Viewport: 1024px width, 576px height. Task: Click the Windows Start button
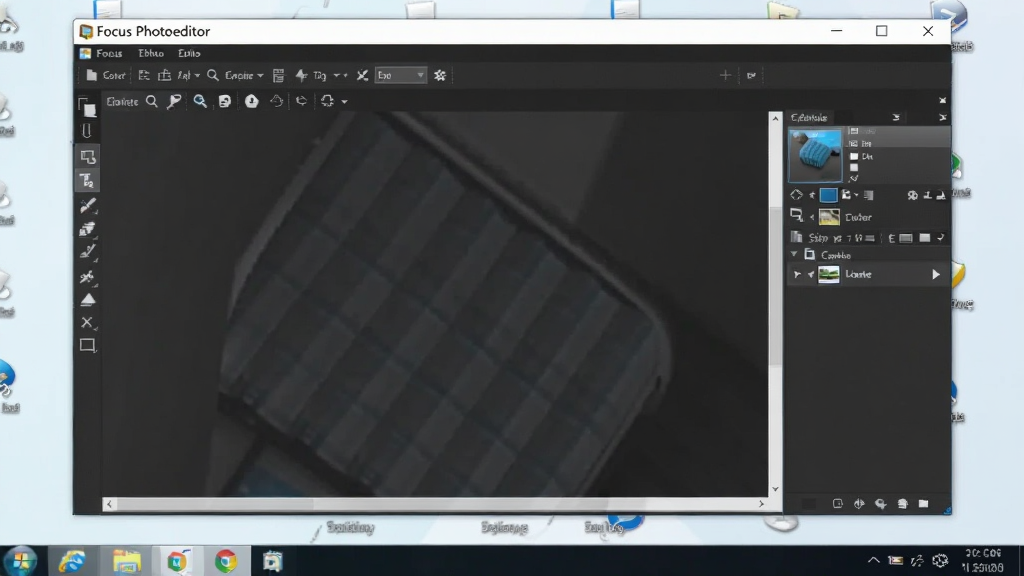coord(21,561)
